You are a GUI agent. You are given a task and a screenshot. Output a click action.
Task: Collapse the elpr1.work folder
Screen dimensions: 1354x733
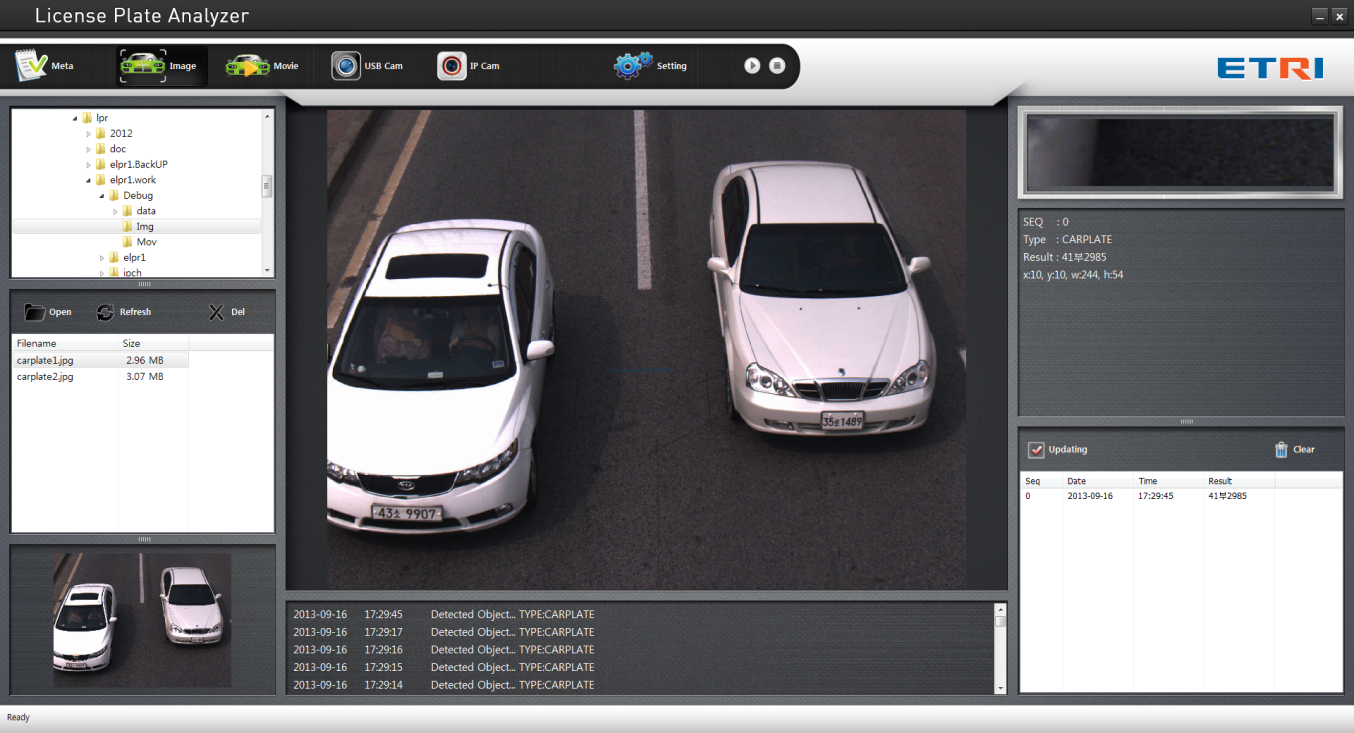(x=88, y=180)
